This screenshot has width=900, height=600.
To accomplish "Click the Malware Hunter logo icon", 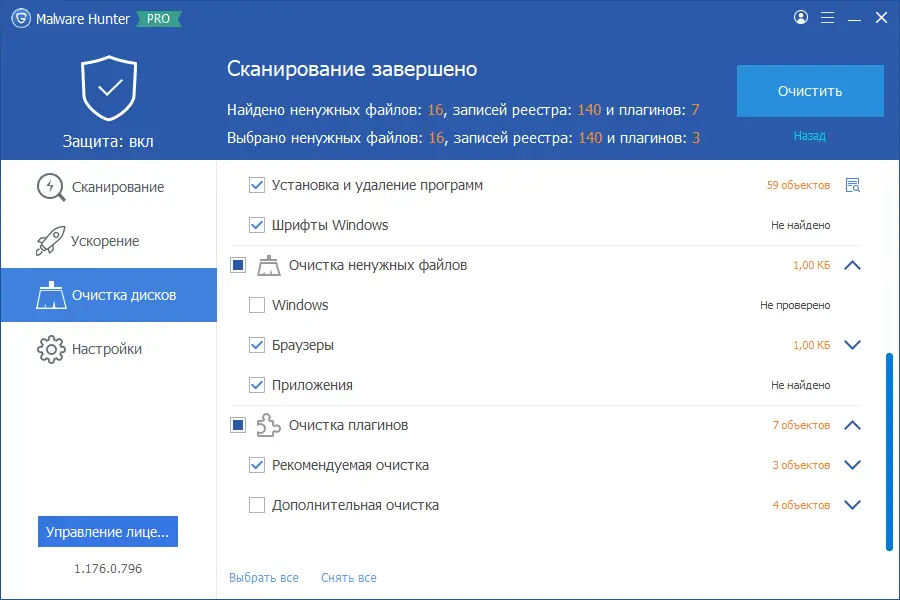I will coord(22,17).
